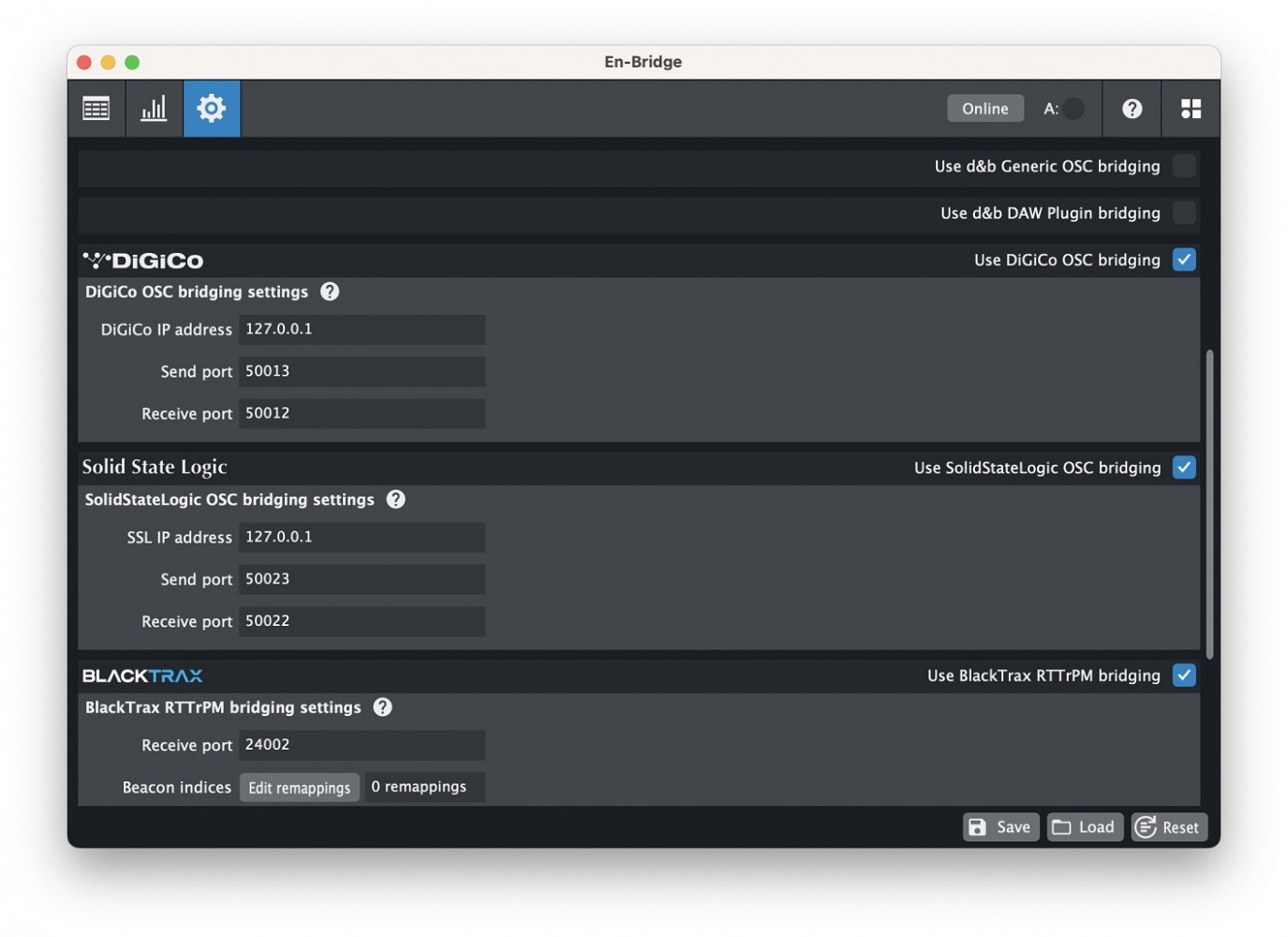Click the BlackTrax logo
This screenshot has width=1288, height=937.
pos(142,676)
